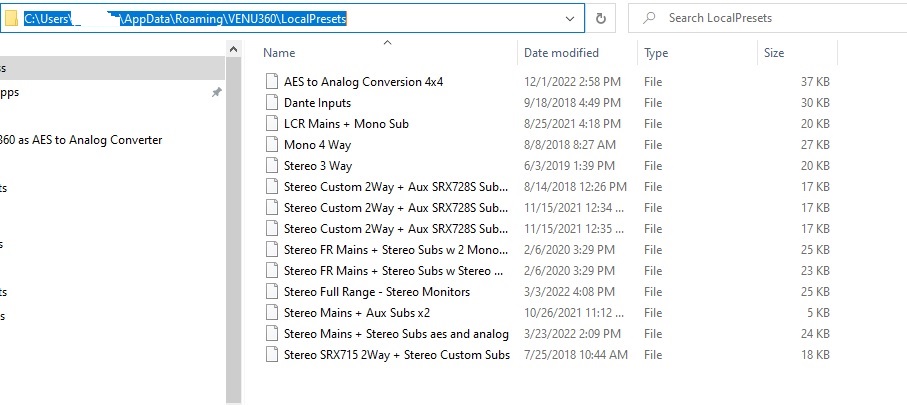Click the date '3/3/2022 4:08 PM'
Screen dimensions: 907x405
tap(569, 292)
